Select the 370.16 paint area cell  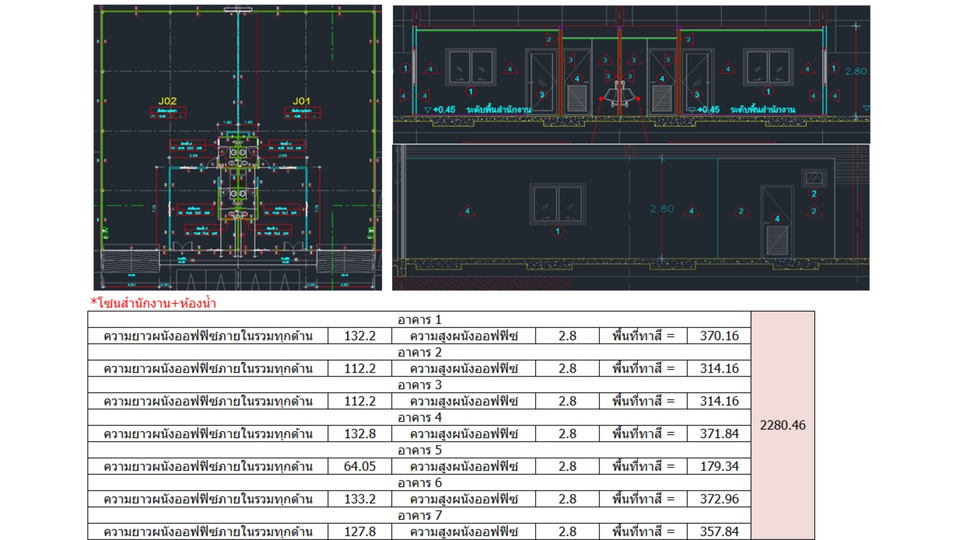click(x=719, y=336)
